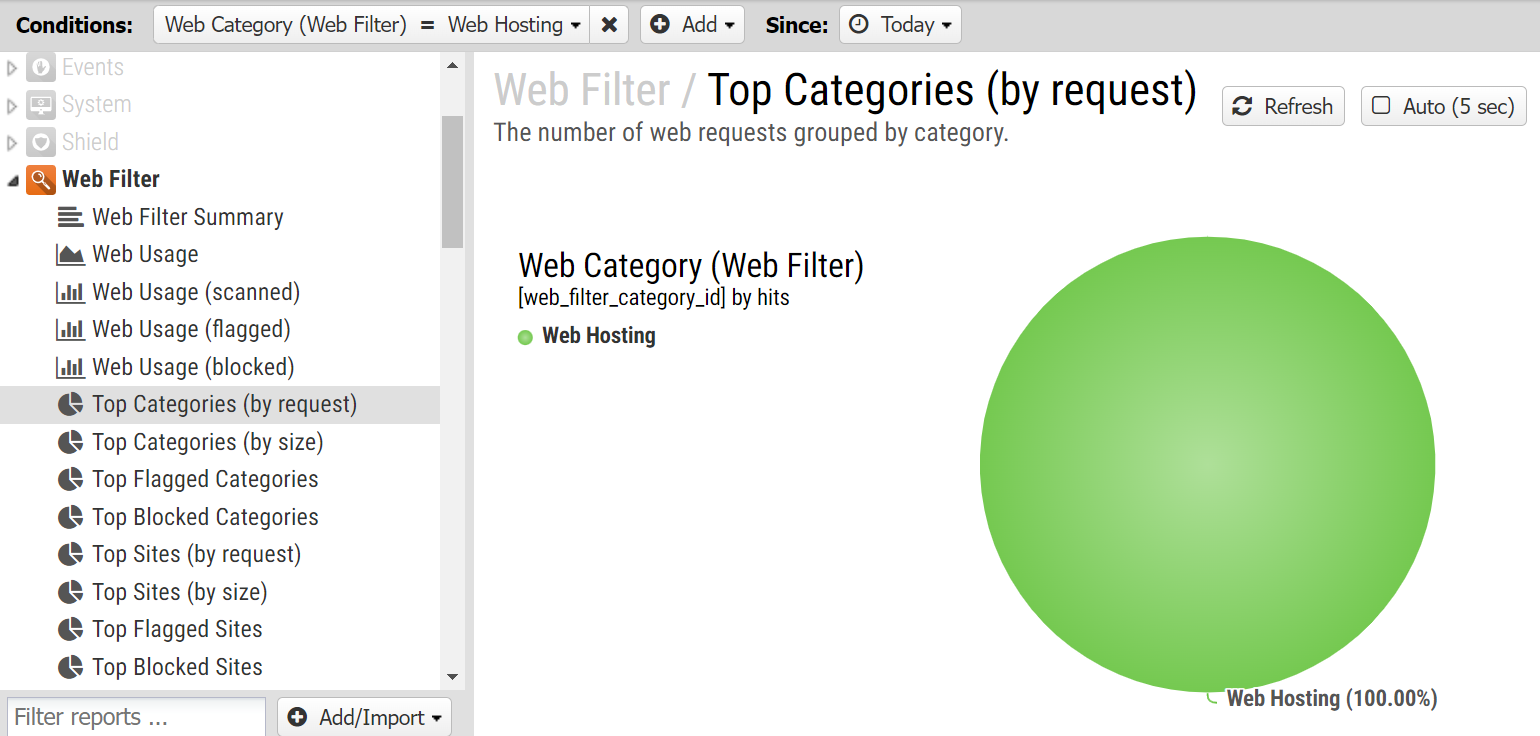Click the Events clock icon
This screenshot has width=1540, height=736.
41,68
